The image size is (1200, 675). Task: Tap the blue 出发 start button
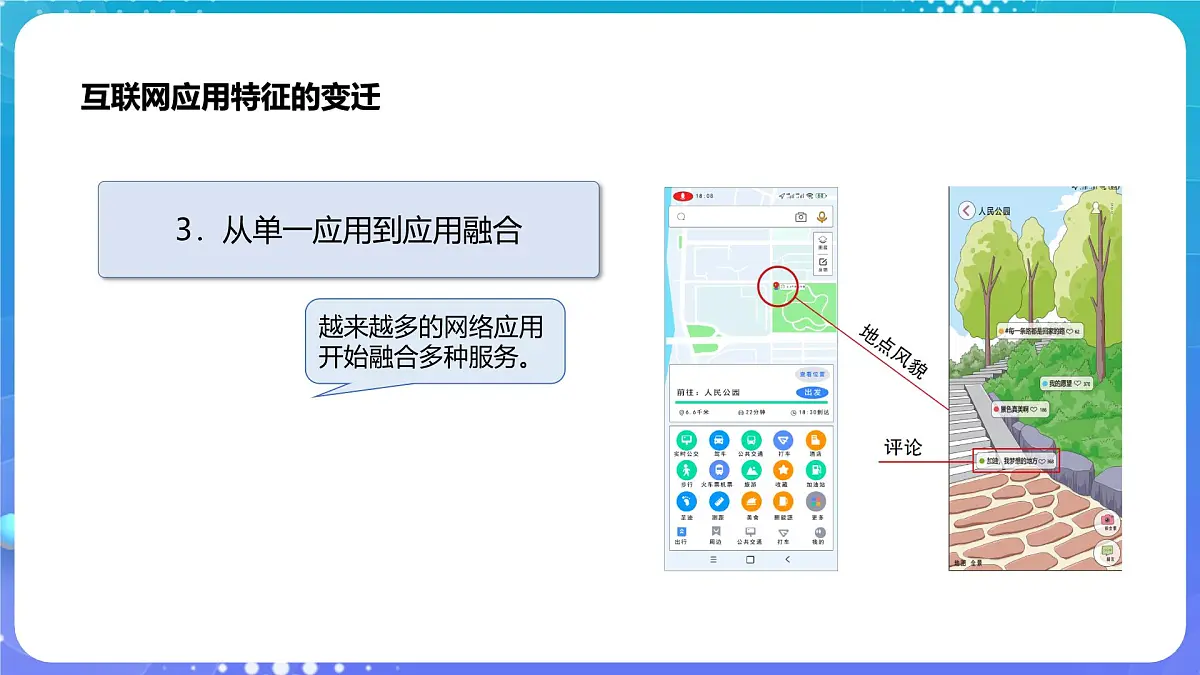tap(811, 392)
